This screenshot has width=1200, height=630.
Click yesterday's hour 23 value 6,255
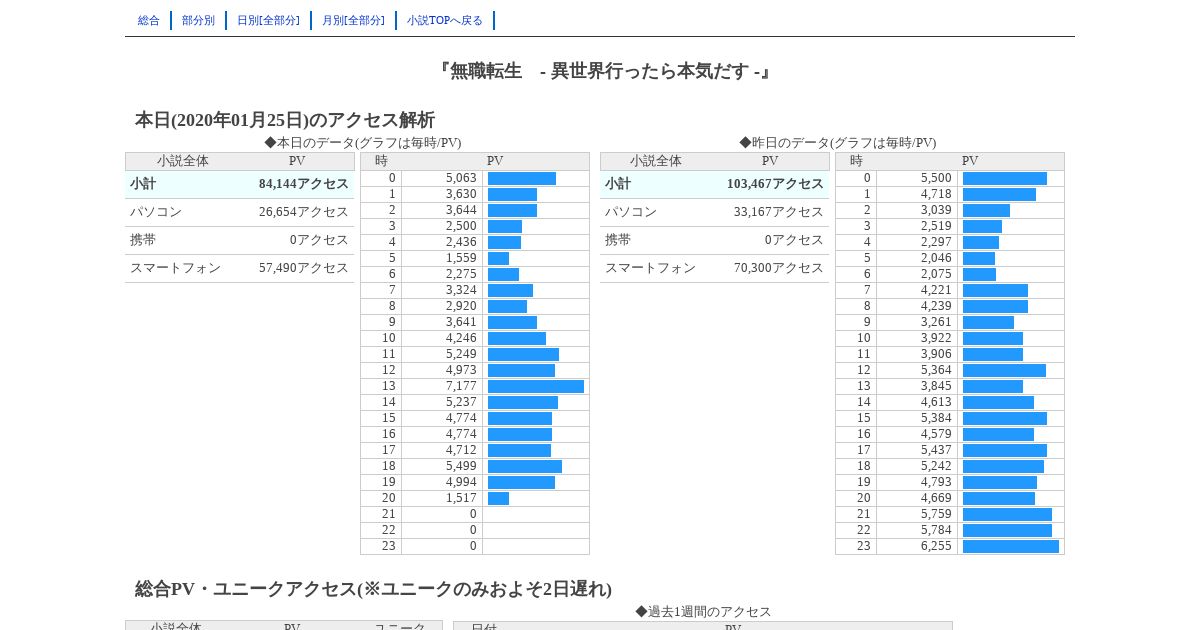(x=936, y=546)
